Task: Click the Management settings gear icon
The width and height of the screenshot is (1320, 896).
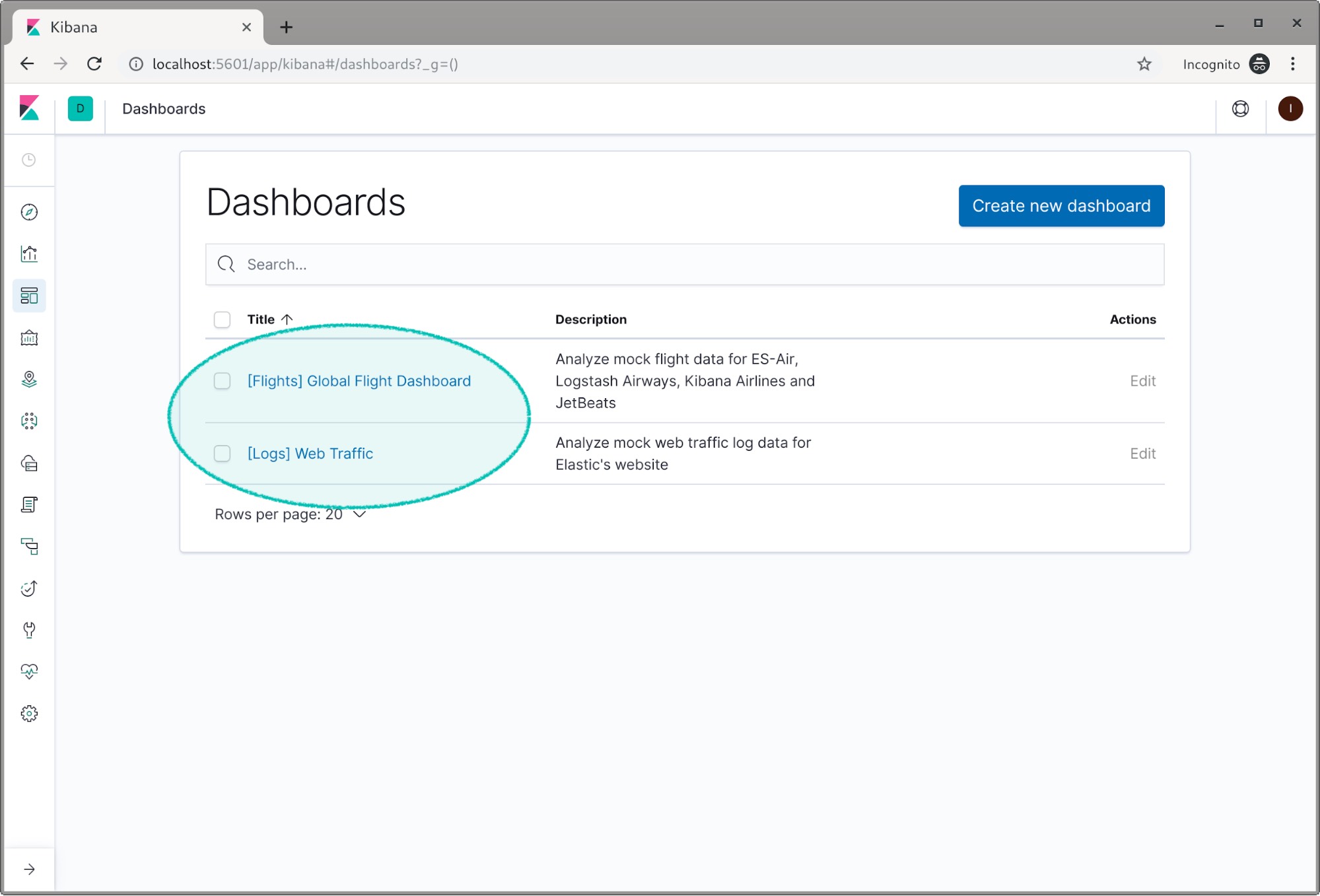Action: (28, 713)
